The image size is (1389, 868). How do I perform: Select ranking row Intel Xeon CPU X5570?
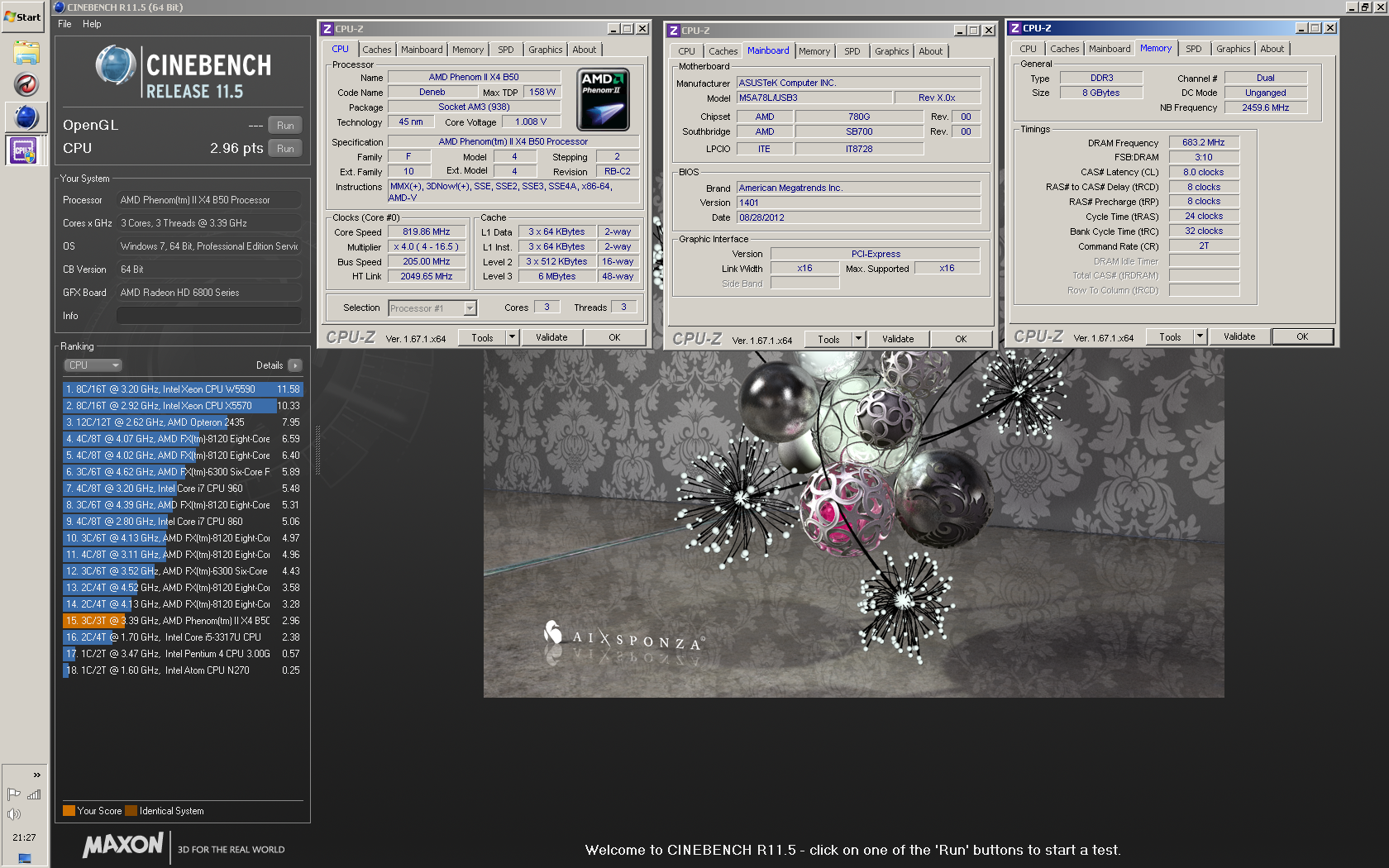point(183,406)
